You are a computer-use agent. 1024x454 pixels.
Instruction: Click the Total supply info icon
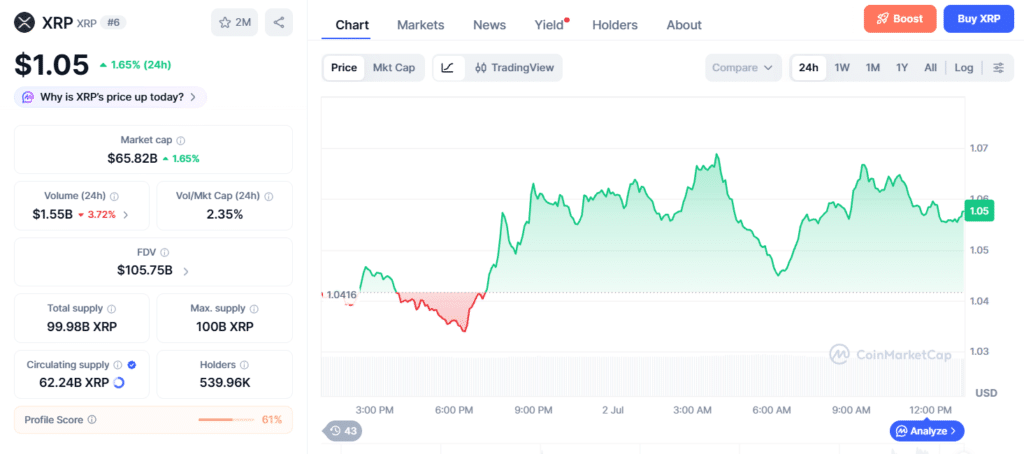click(112, 308)
